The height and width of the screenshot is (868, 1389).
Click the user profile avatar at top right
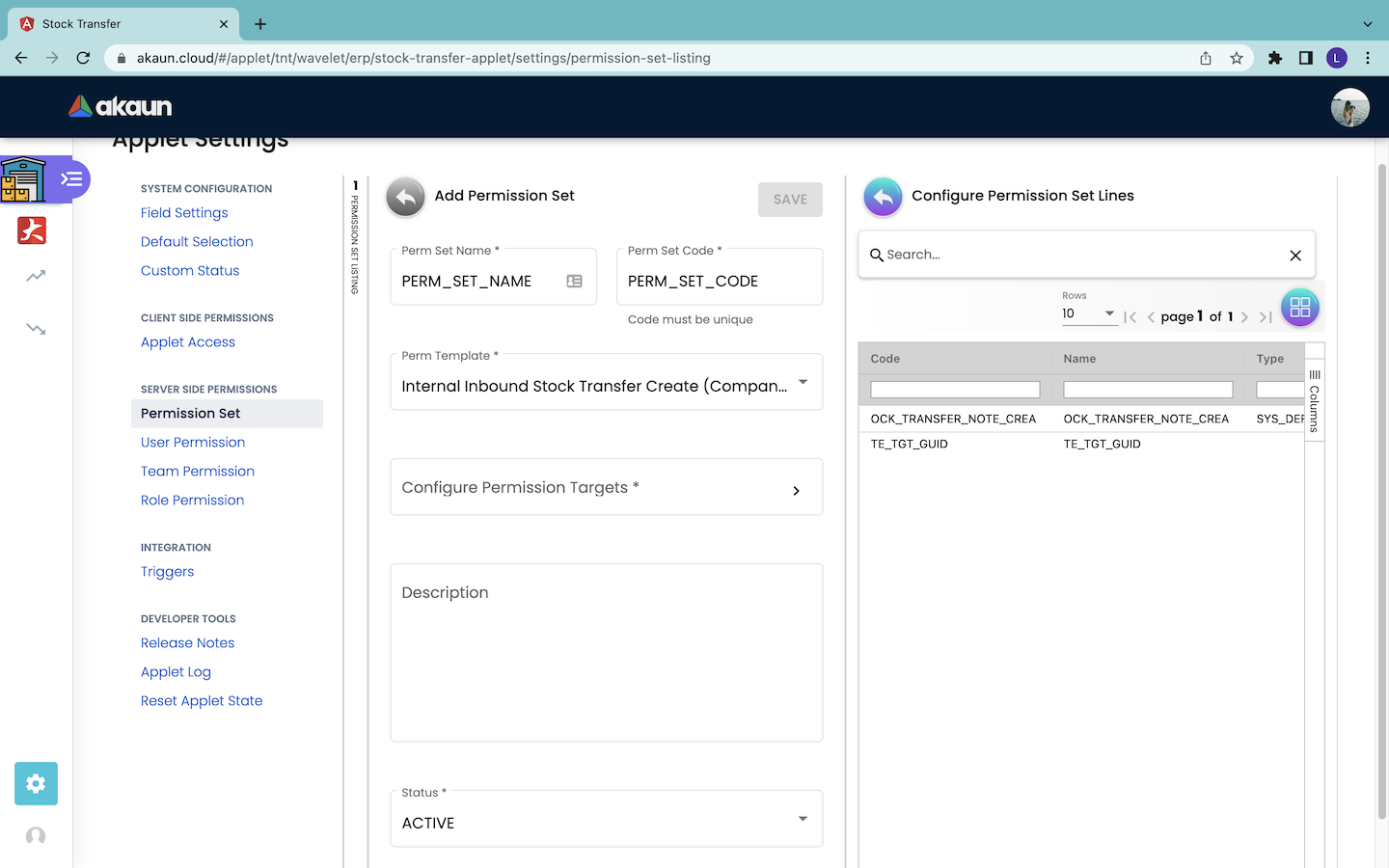coord(1349,107)
